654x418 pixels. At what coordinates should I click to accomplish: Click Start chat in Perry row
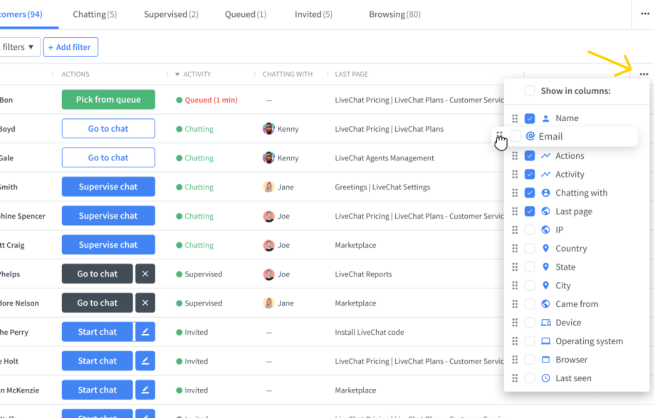coord(97,332)
